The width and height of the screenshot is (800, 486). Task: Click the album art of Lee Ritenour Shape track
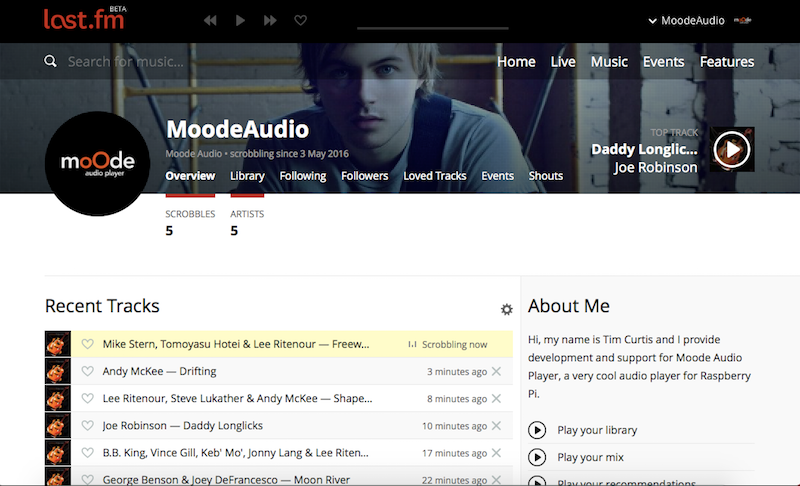(x=58, y=398)
